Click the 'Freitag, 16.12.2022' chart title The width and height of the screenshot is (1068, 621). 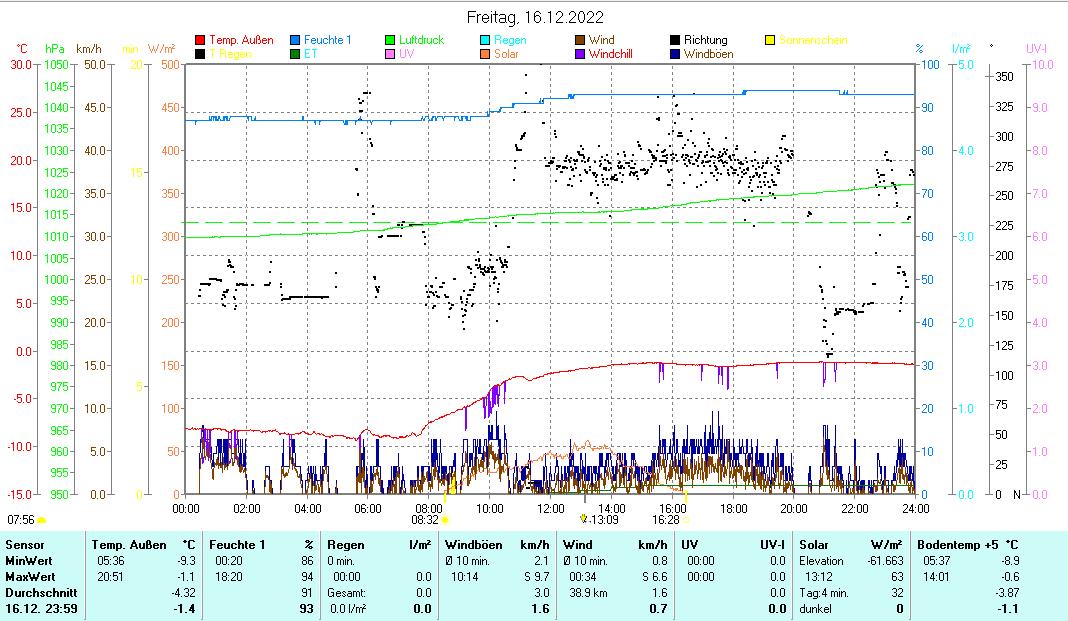535,17
